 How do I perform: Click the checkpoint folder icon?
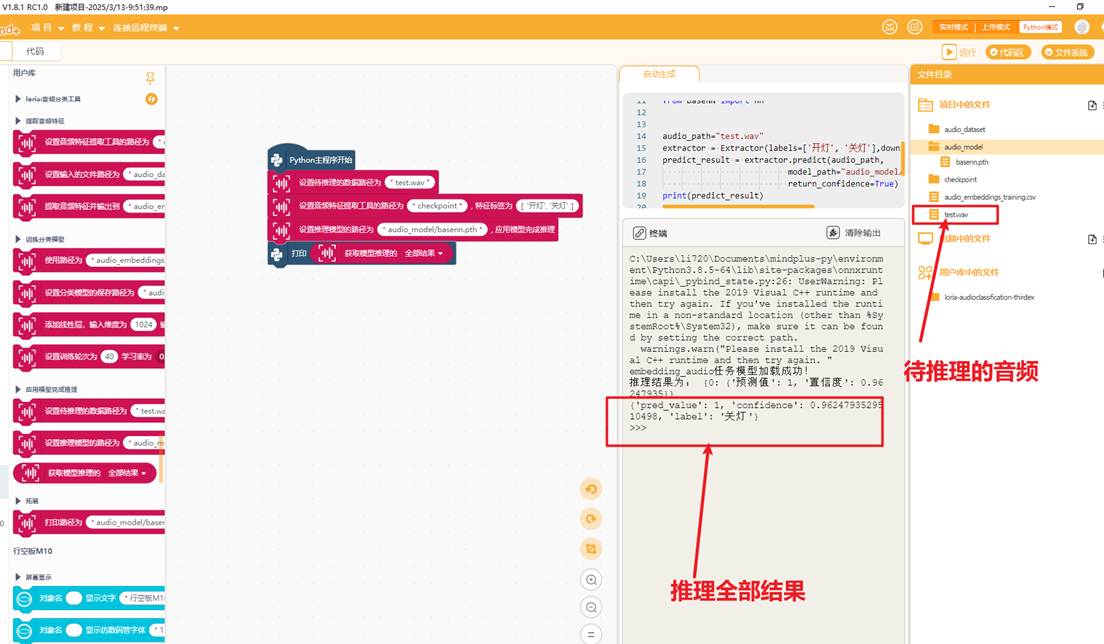tap(934, 179)
